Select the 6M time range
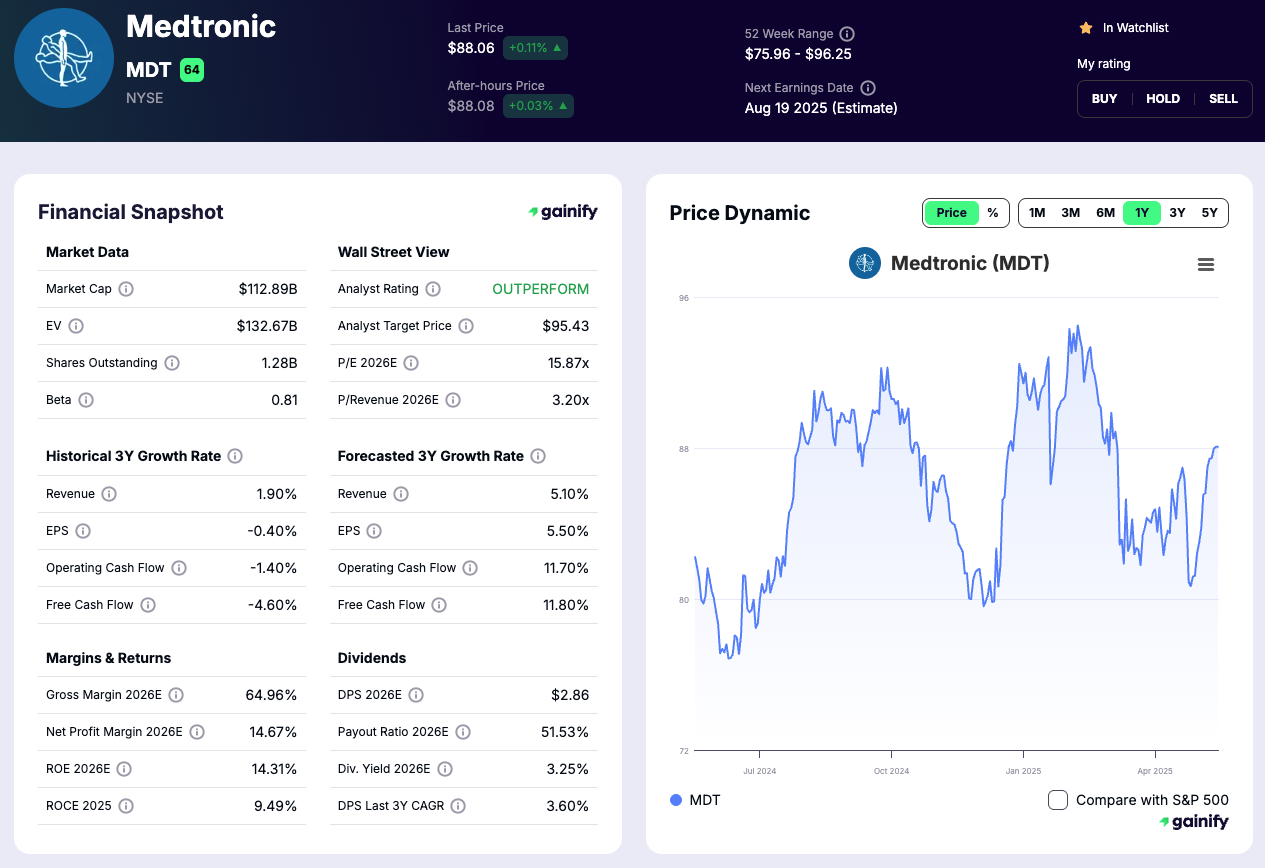 [1105, 213]
